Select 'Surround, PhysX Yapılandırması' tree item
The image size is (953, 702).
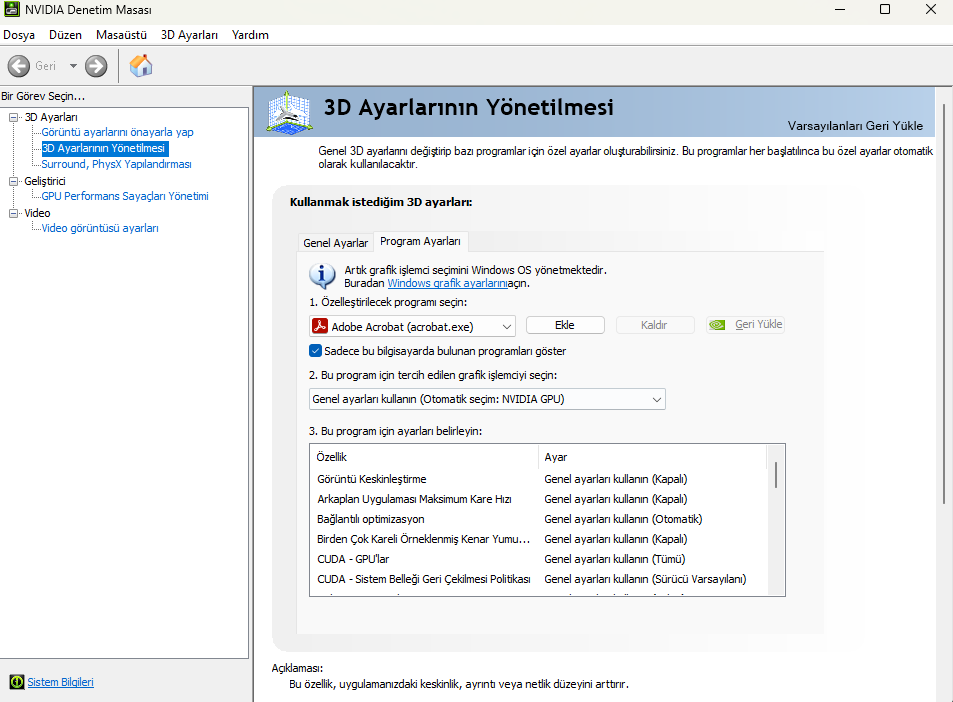[x=116, y=164]
